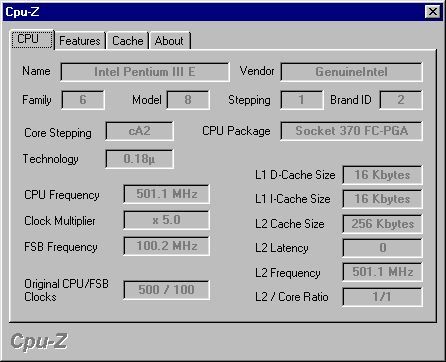This screenshot has width=446, height=362.
Task: Click the Brand ID value field
Action: click(x=401, y=100)
